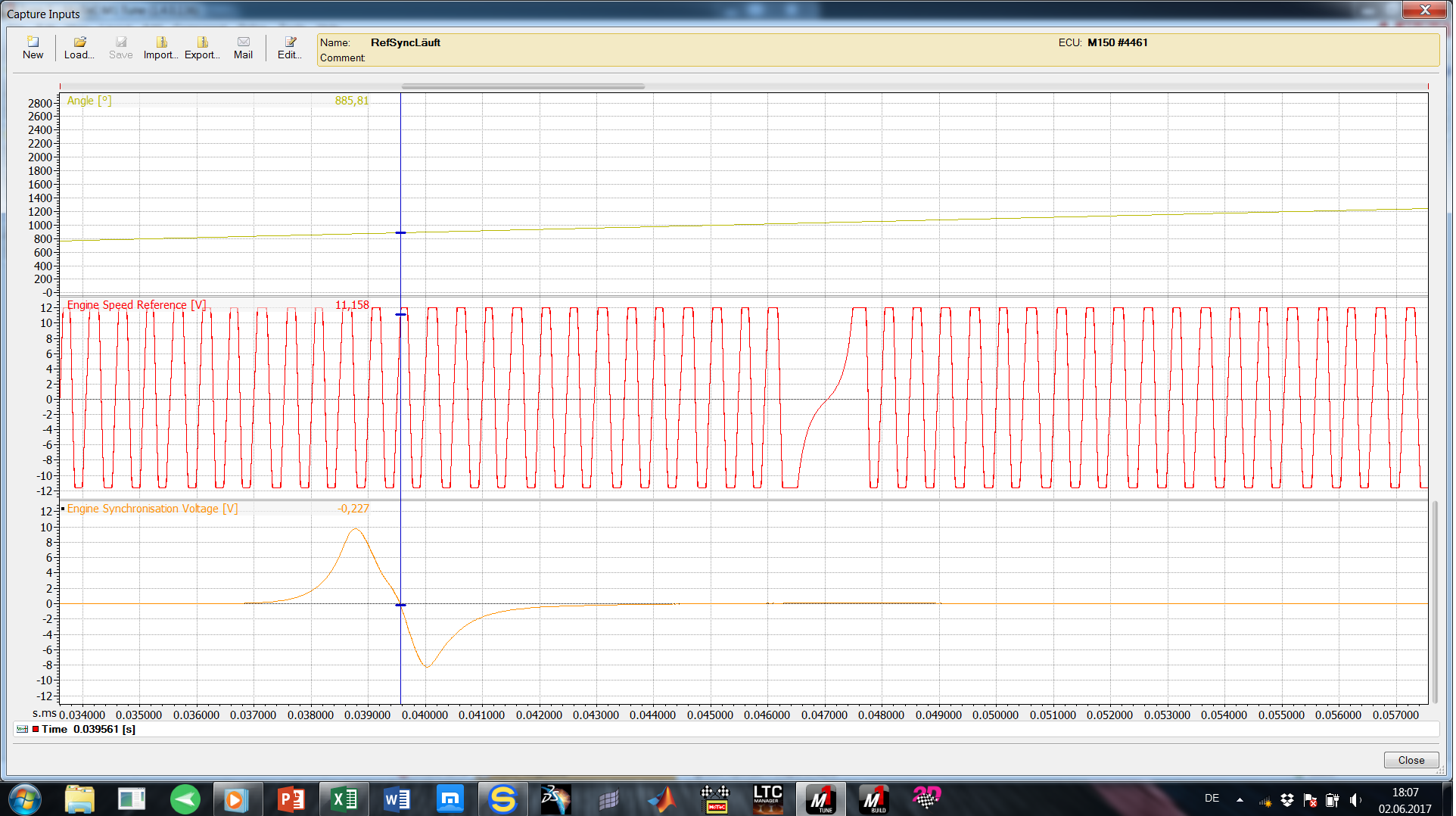
Task: Click the Export toolbar icon
Action: tap(202, 48)
